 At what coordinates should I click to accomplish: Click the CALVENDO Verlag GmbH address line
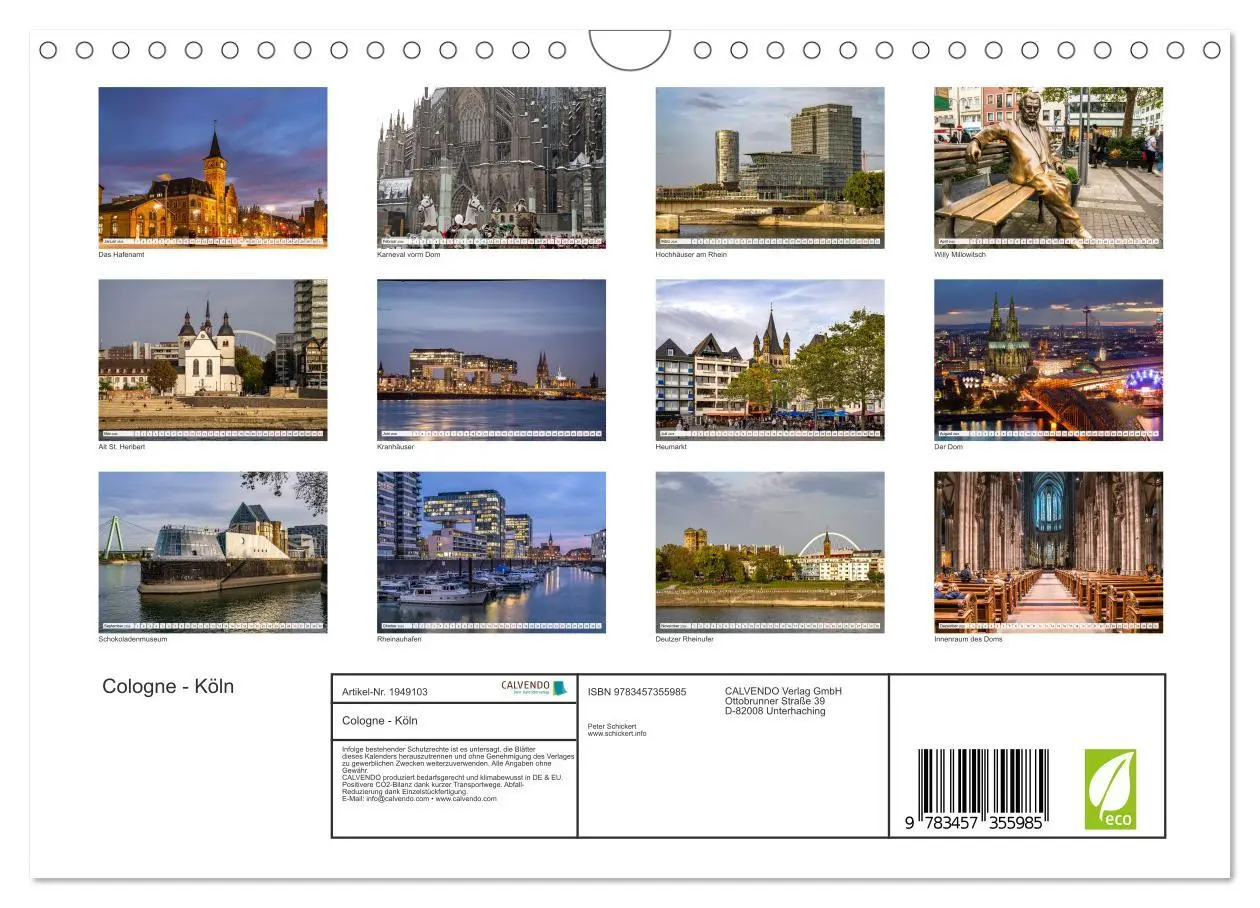pyautogui.click(x=783, y=691)
